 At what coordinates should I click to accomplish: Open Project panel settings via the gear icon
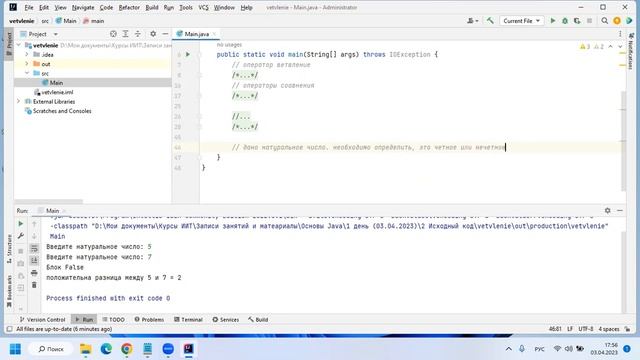click(x=153, y=34)
